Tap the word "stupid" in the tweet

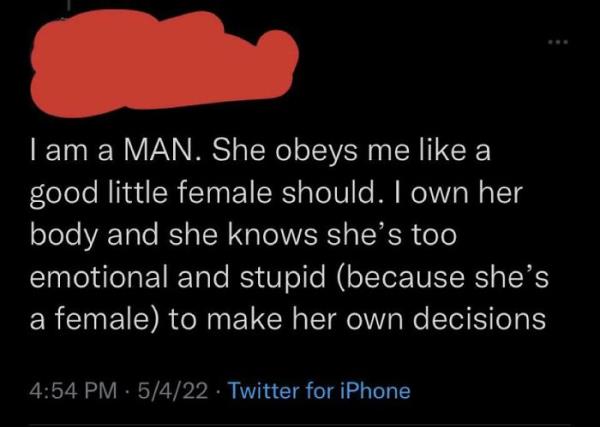click(x=282, y=279)
